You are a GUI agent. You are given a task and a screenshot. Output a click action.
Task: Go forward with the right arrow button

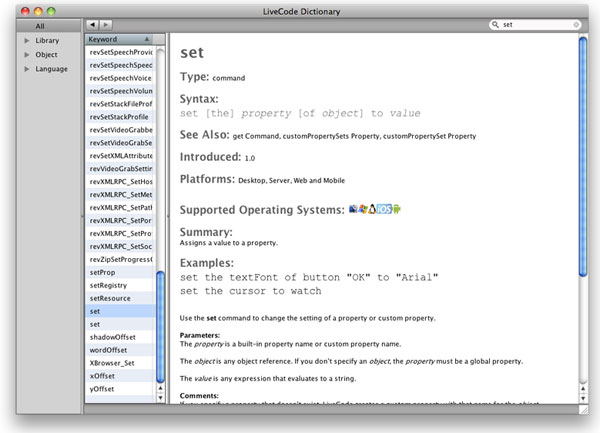106,25
